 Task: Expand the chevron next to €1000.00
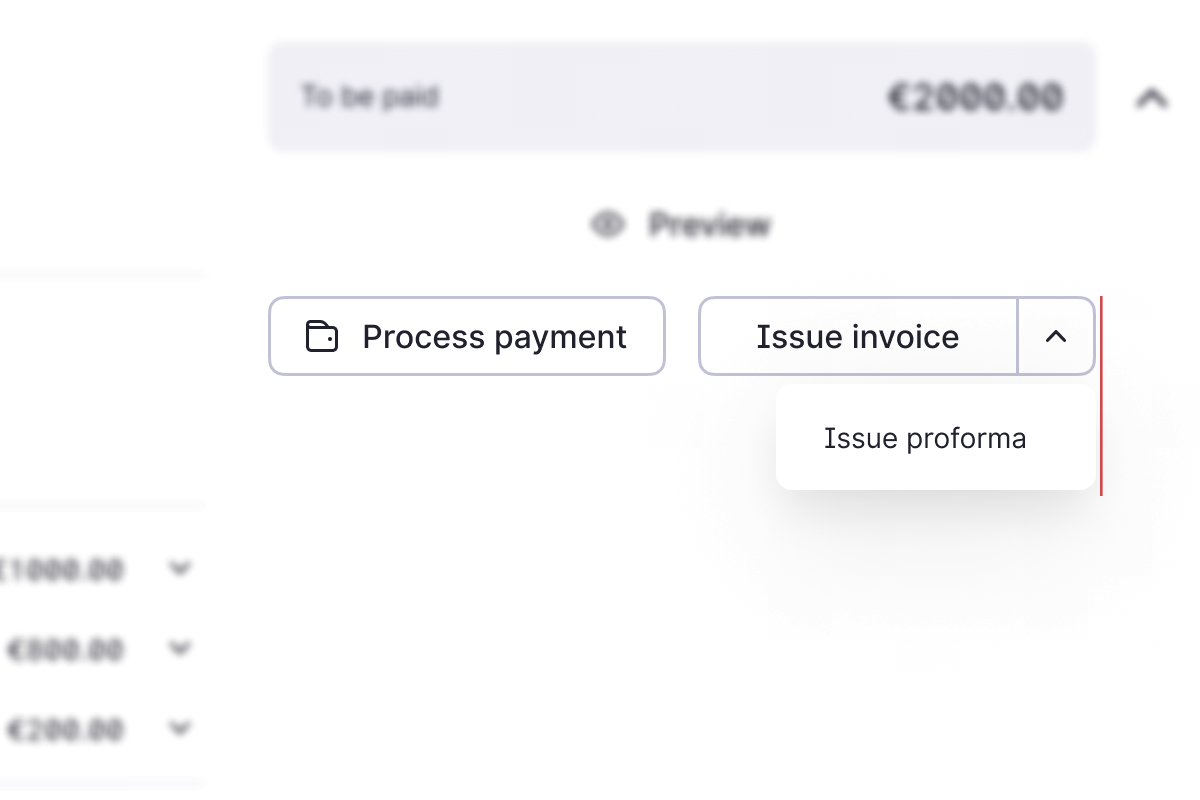[180, 569]
